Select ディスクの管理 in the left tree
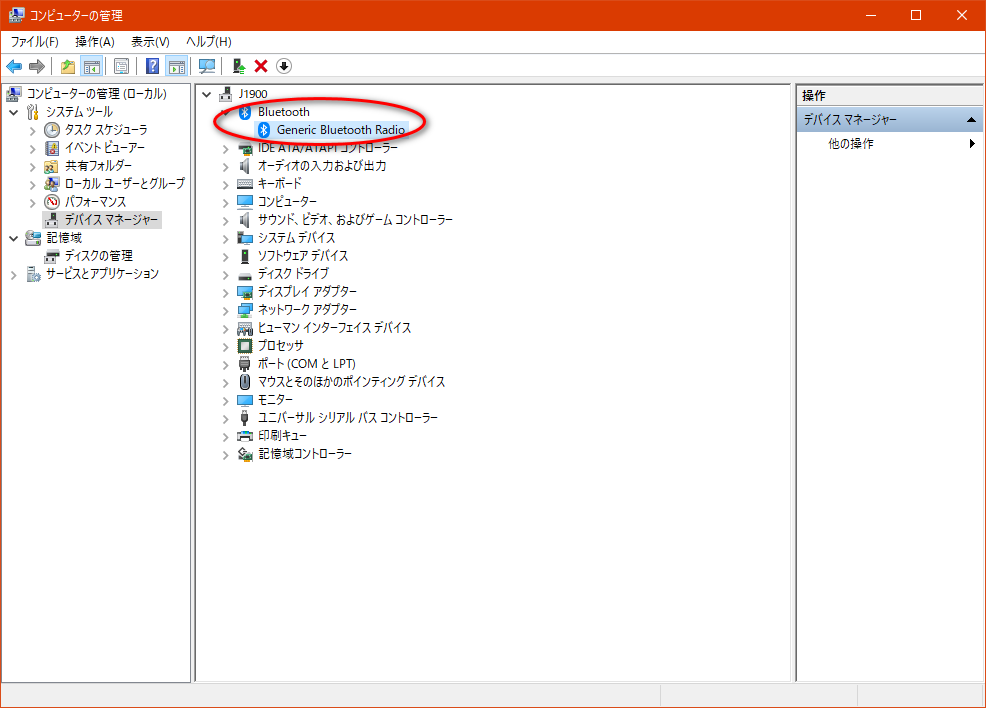Screen dimensions: 986x708 coord(98,256)
